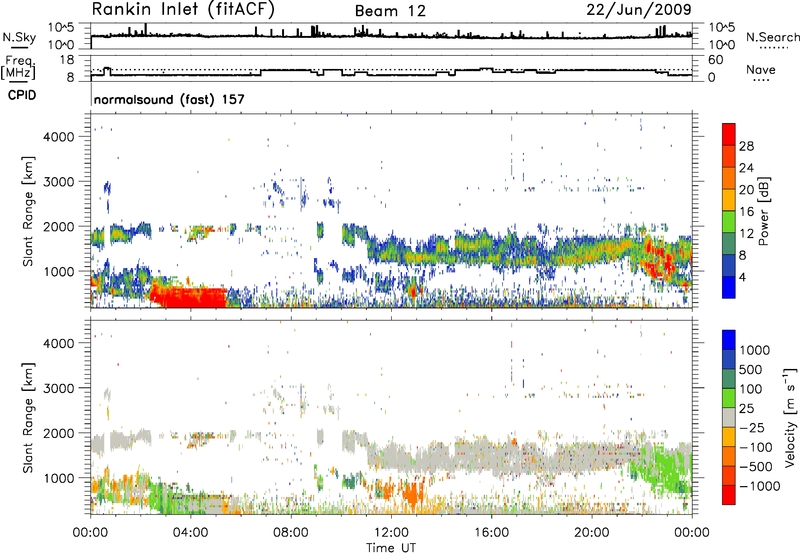
Task: Click the gray -25 to 25 velocity swatch
Action: tap(729, 418)
